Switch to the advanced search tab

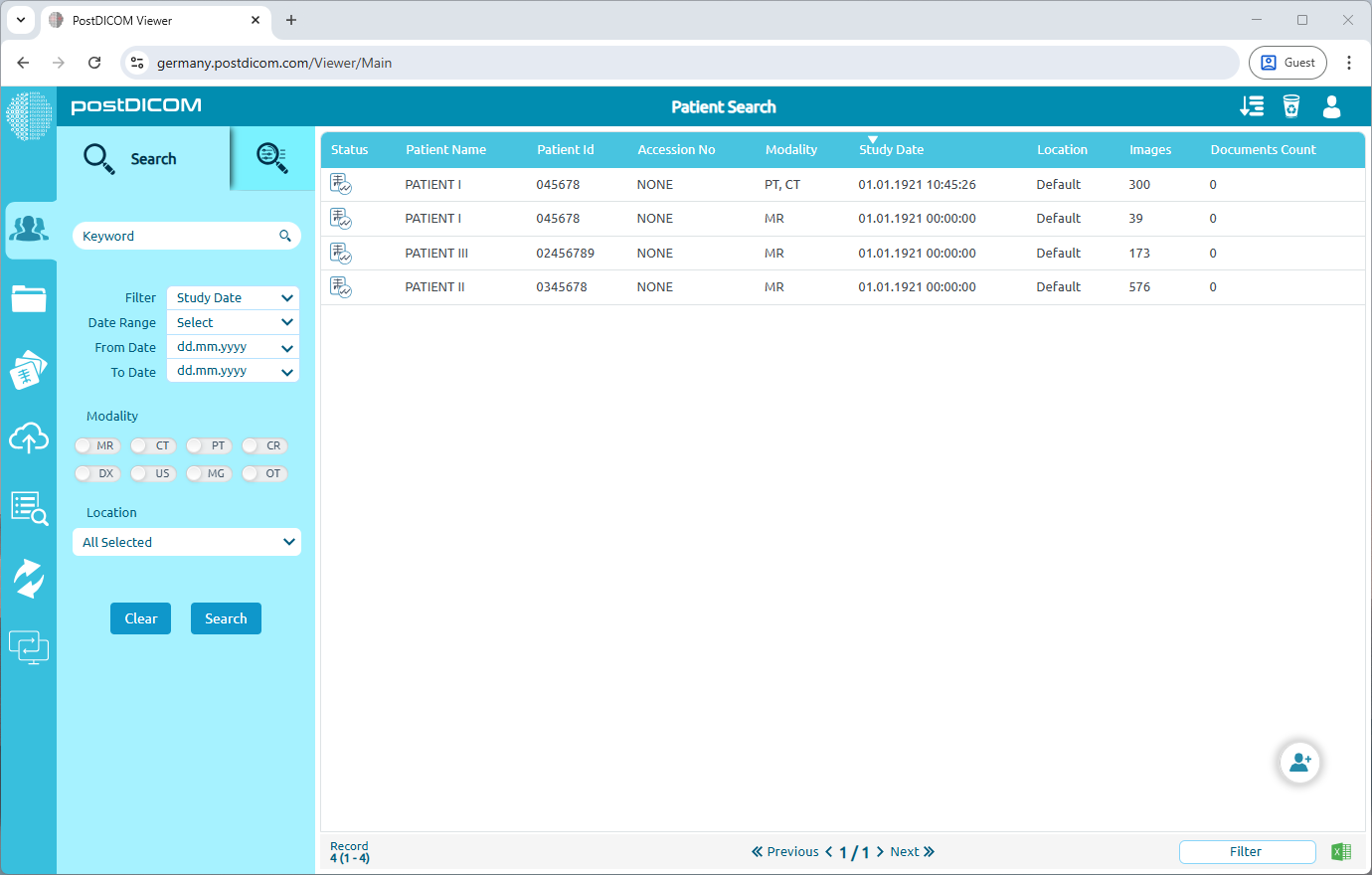pyautogui.click(x=271, y=159)
